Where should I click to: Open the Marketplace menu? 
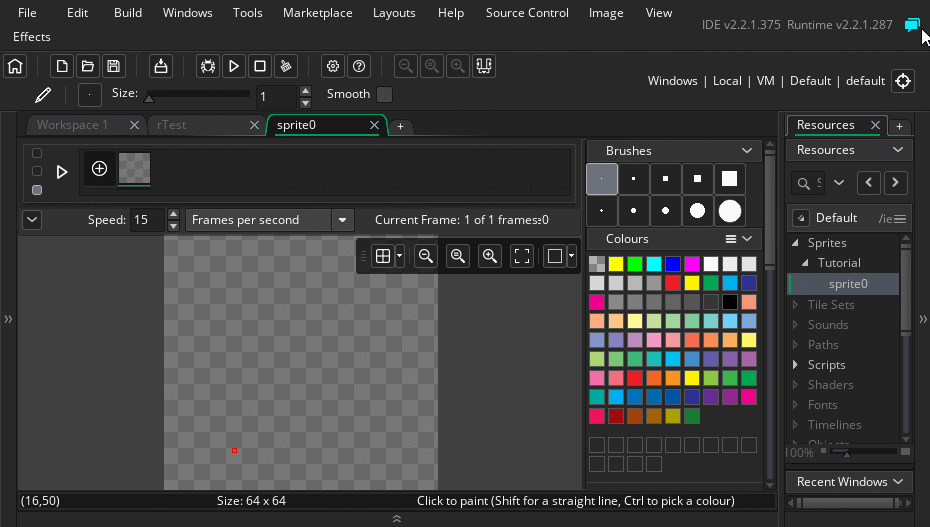317,13
